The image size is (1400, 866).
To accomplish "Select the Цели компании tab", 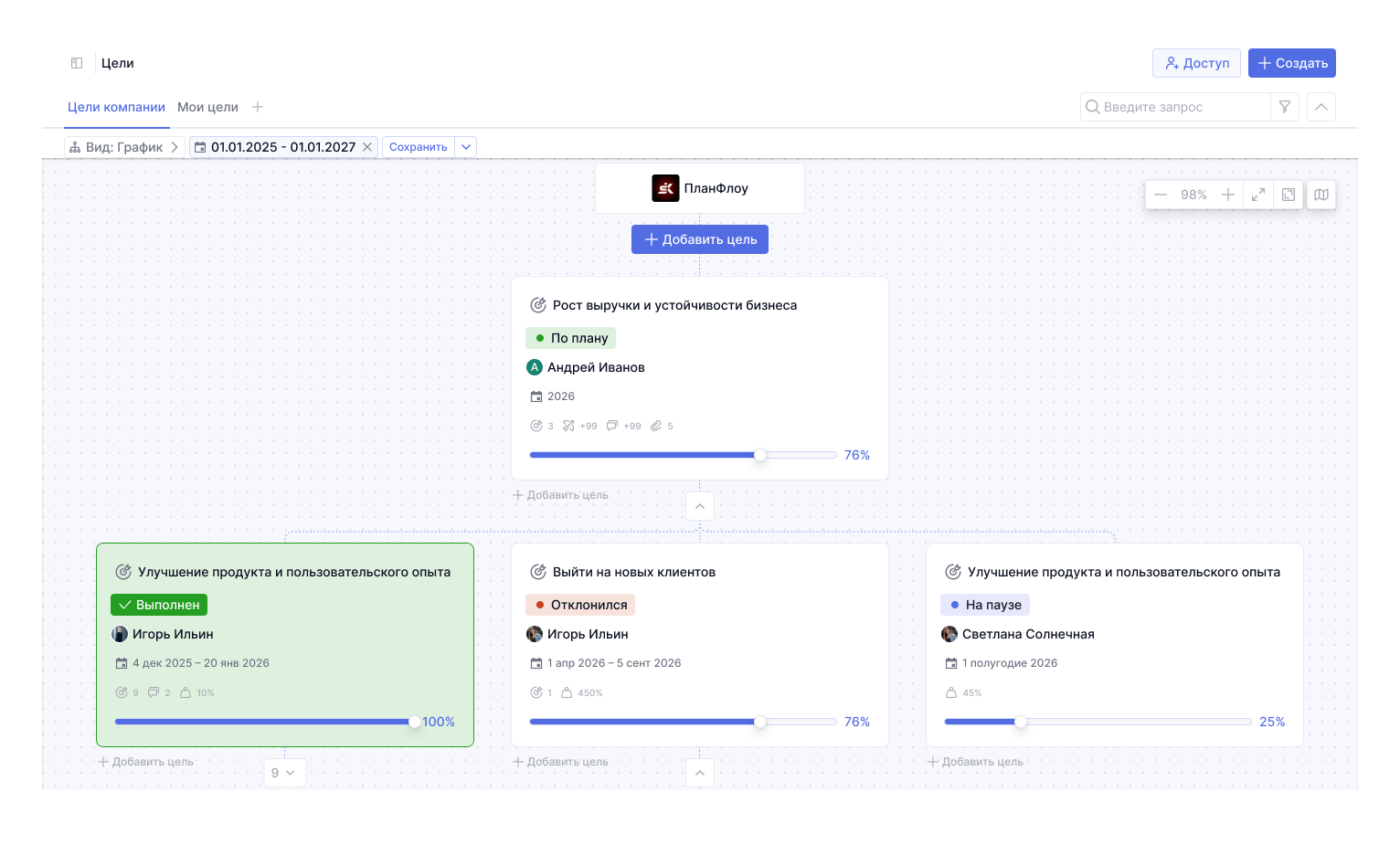I will pos(116,107).
